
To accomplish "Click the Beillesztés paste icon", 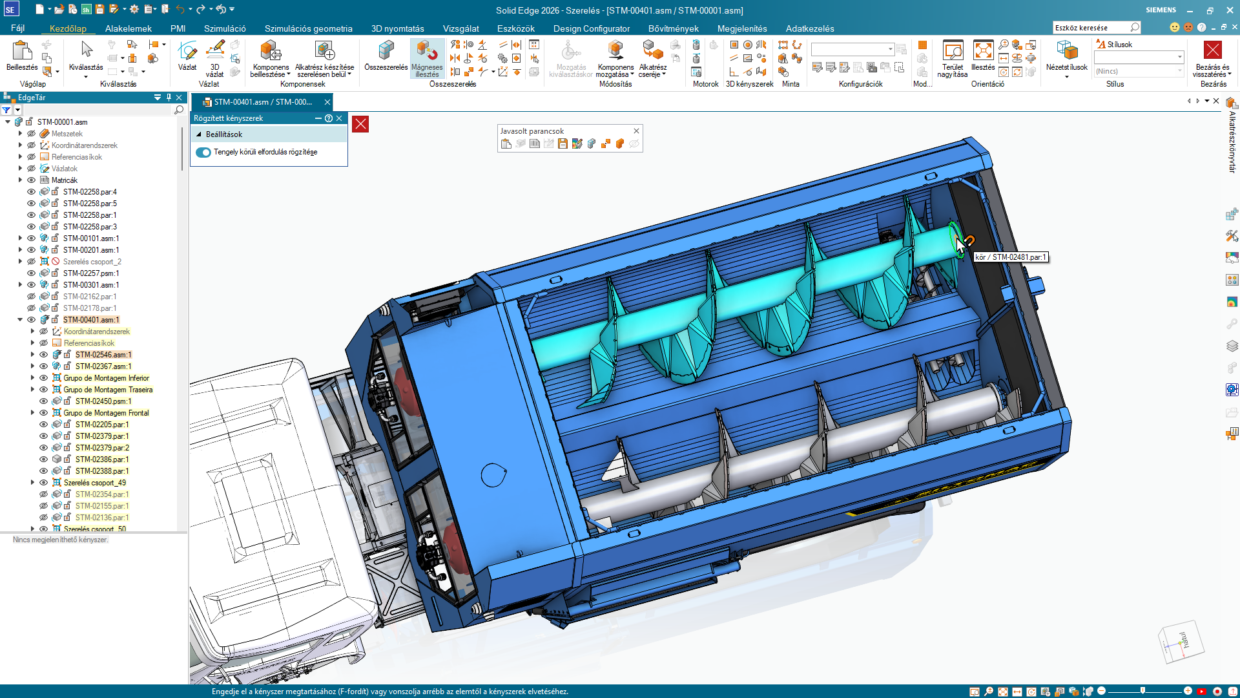I will (x=21, y=55).
